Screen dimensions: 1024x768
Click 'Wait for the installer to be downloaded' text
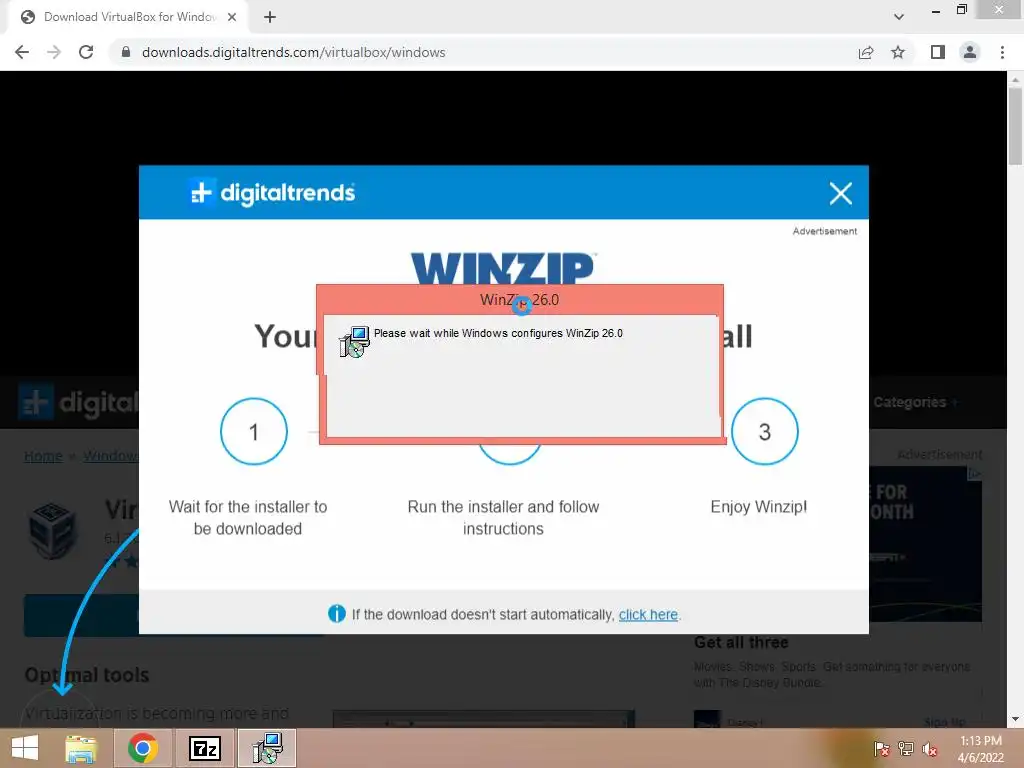[248, 517]
